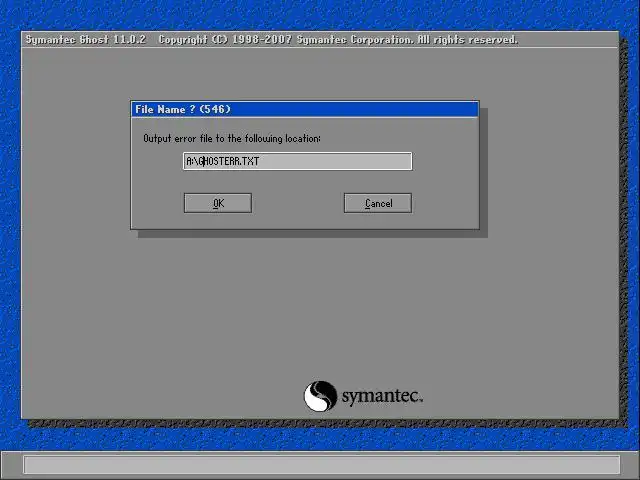This screenshot has height=480, width=640.
Task: Click the Symantec yin-yang logo icon
Action: pos(320,396)
